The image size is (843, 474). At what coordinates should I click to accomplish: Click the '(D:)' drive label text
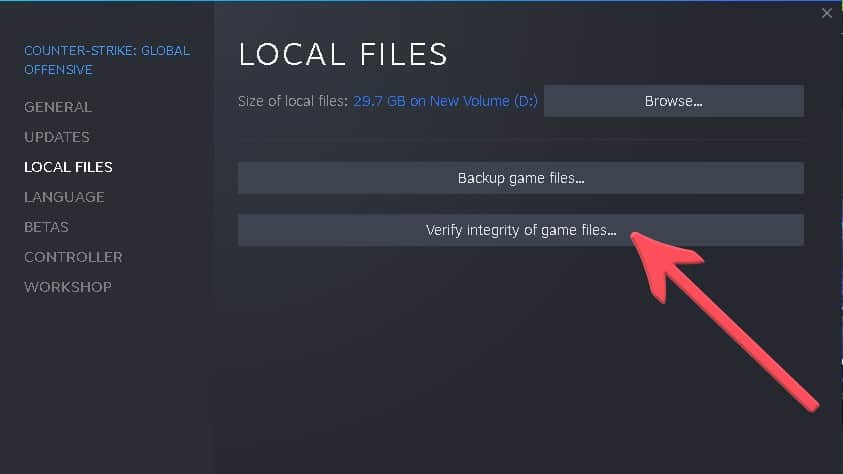525,101
